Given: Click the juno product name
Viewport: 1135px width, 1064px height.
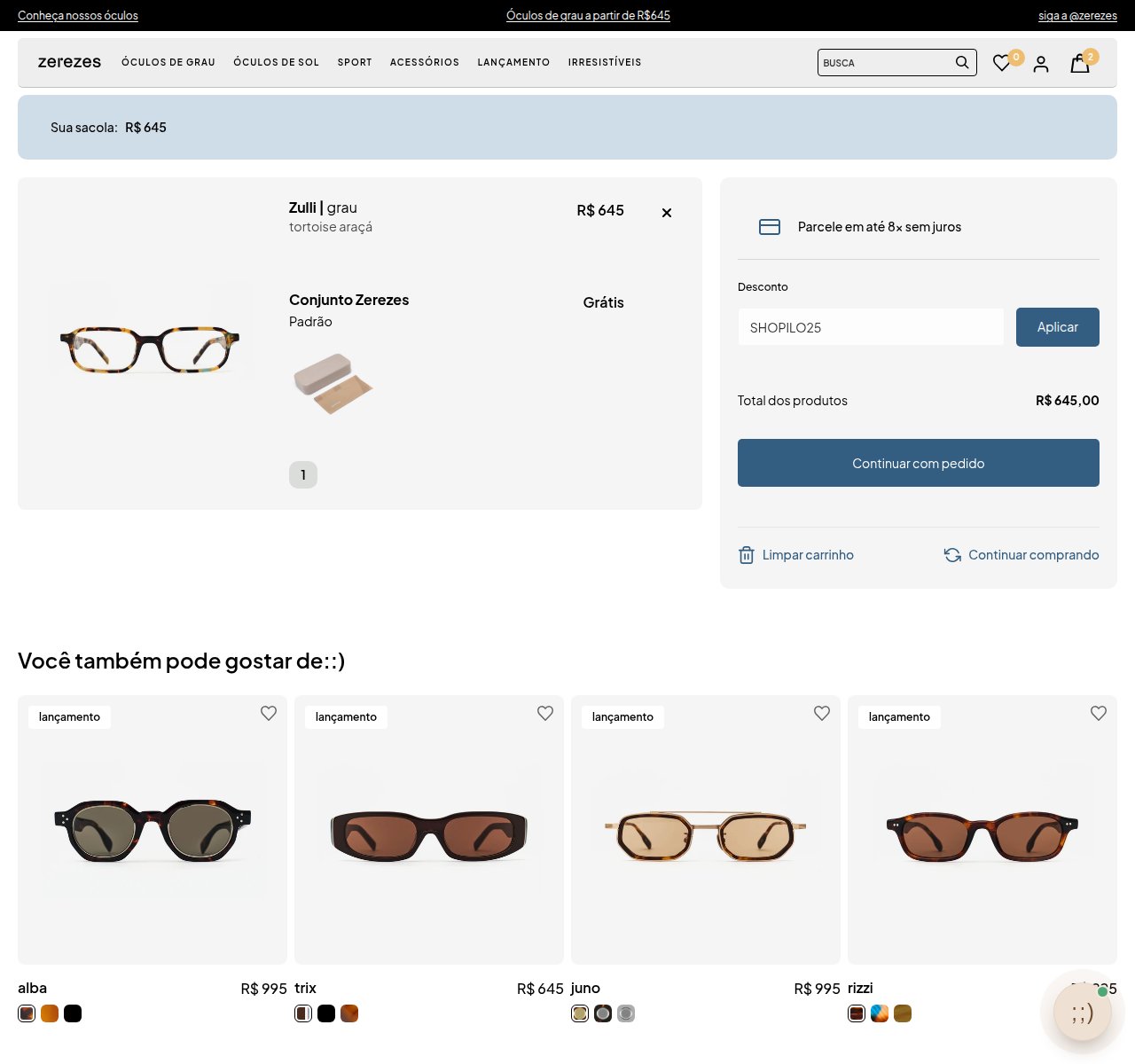Looking at the screenshot, I should 585,988.
